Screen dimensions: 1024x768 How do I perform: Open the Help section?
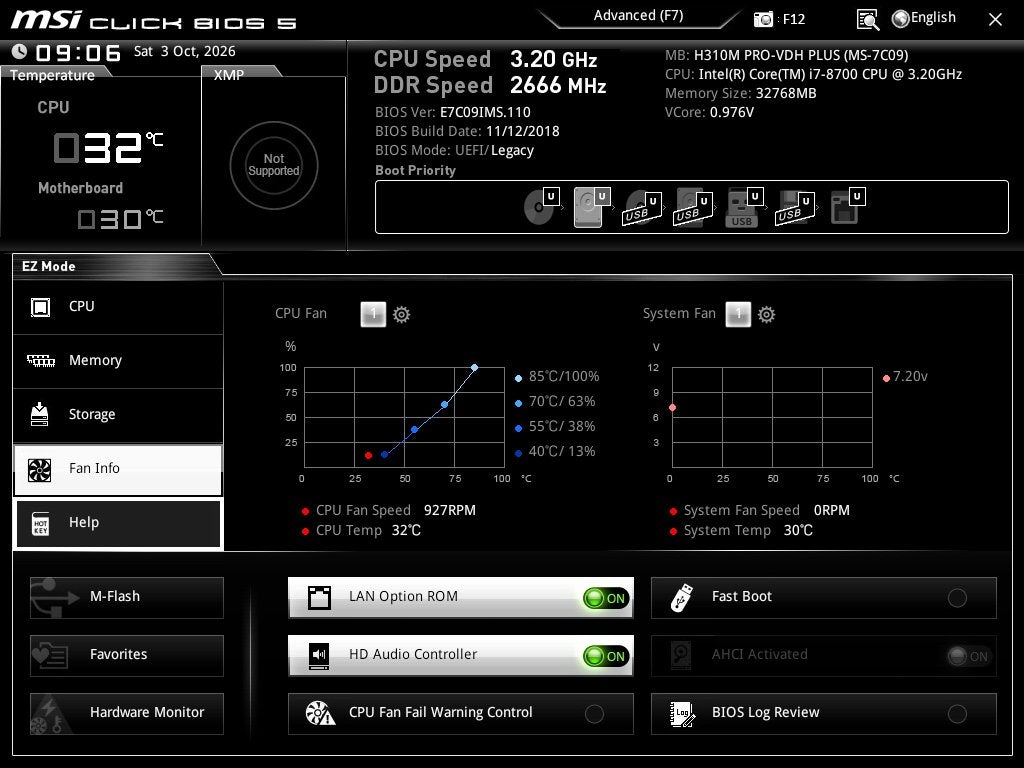point(118,524)
